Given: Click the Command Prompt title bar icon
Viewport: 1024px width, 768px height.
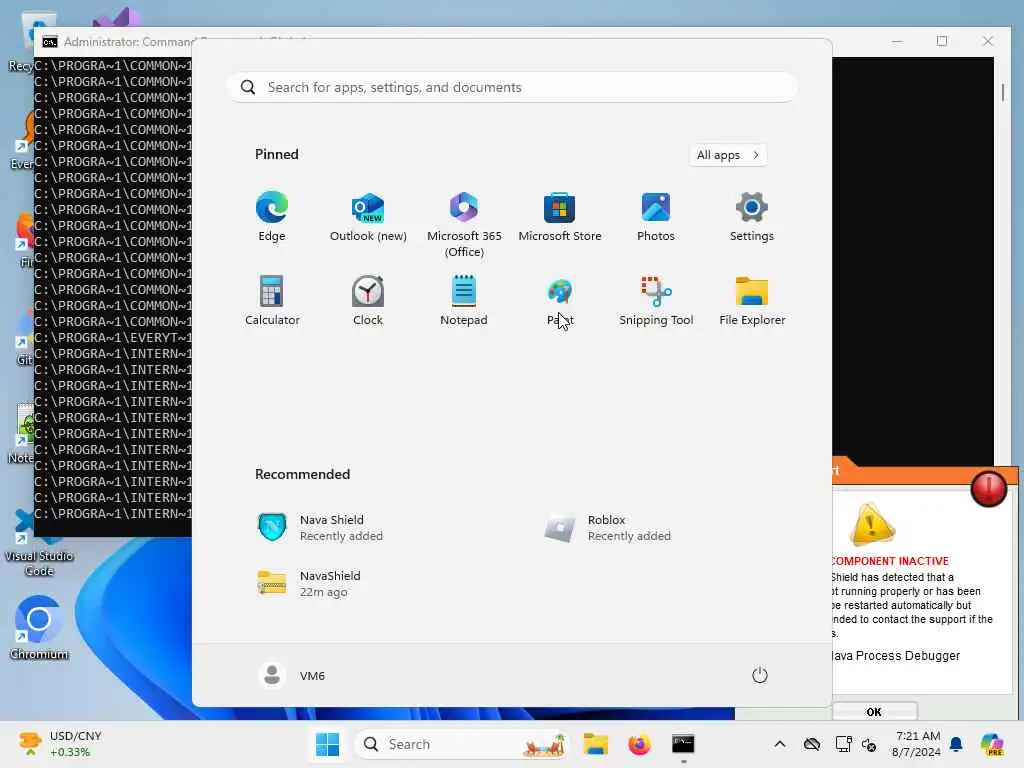Looking at the screenshot, I should click(x=50, y=42).
